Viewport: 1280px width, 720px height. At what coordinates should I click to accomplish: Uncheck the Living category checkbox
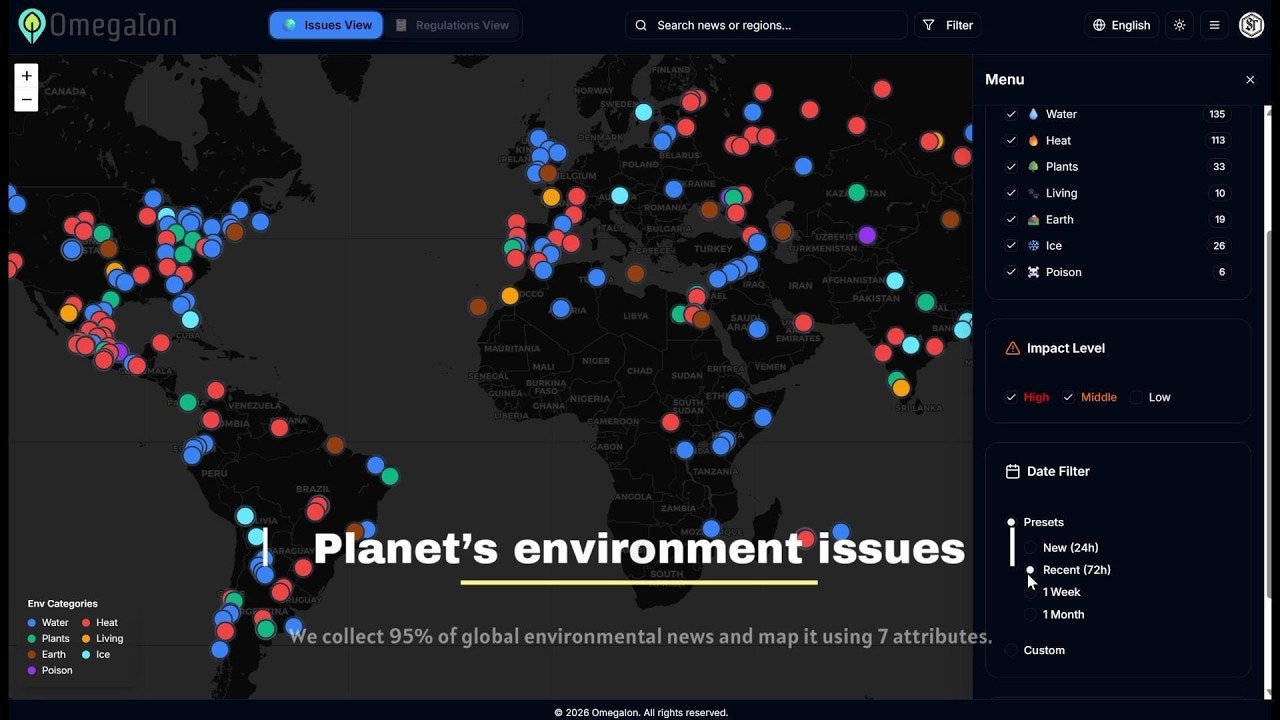point(1011,193)
